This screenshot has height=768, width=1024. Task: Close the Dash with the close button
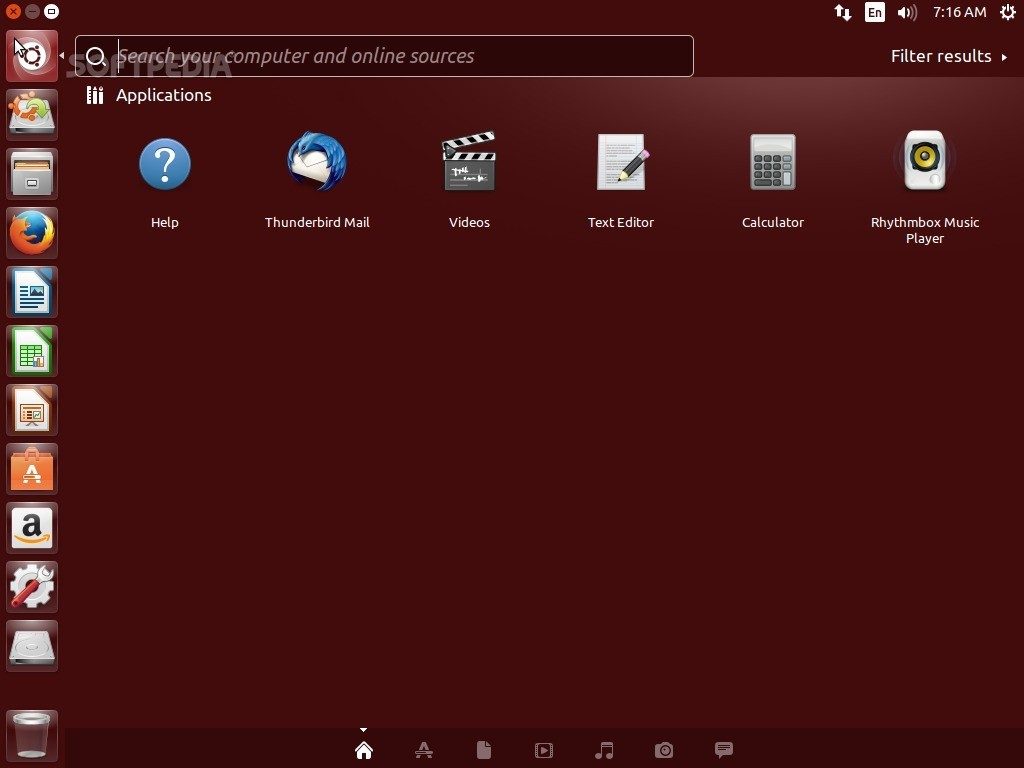(13, 11)
